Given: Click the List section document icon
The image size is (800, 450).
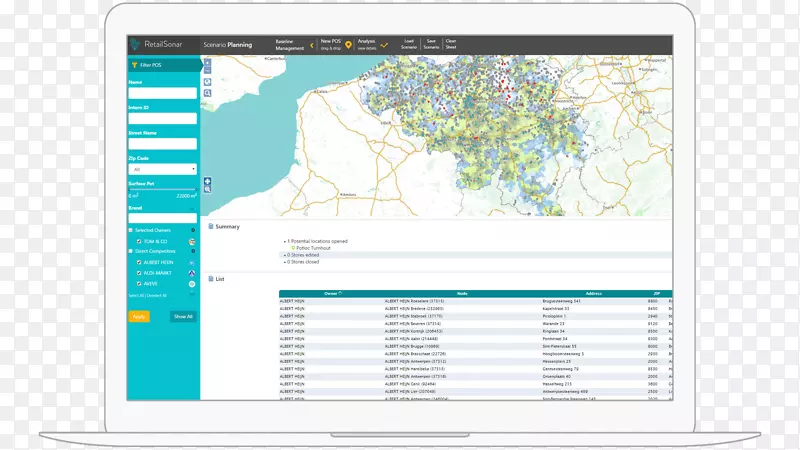Looking at the screenshot, I should (x=210, y=278).
